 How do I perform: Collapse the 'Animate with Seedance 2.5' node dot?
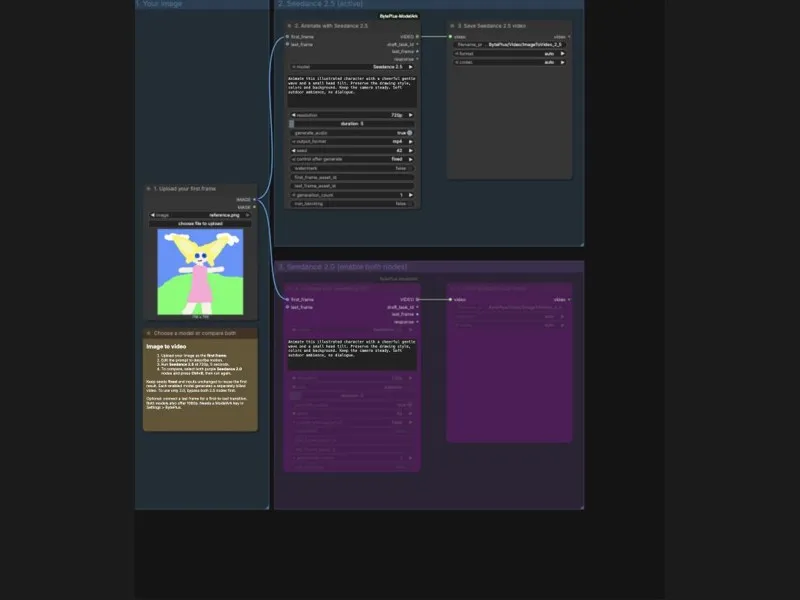[289, 26]
